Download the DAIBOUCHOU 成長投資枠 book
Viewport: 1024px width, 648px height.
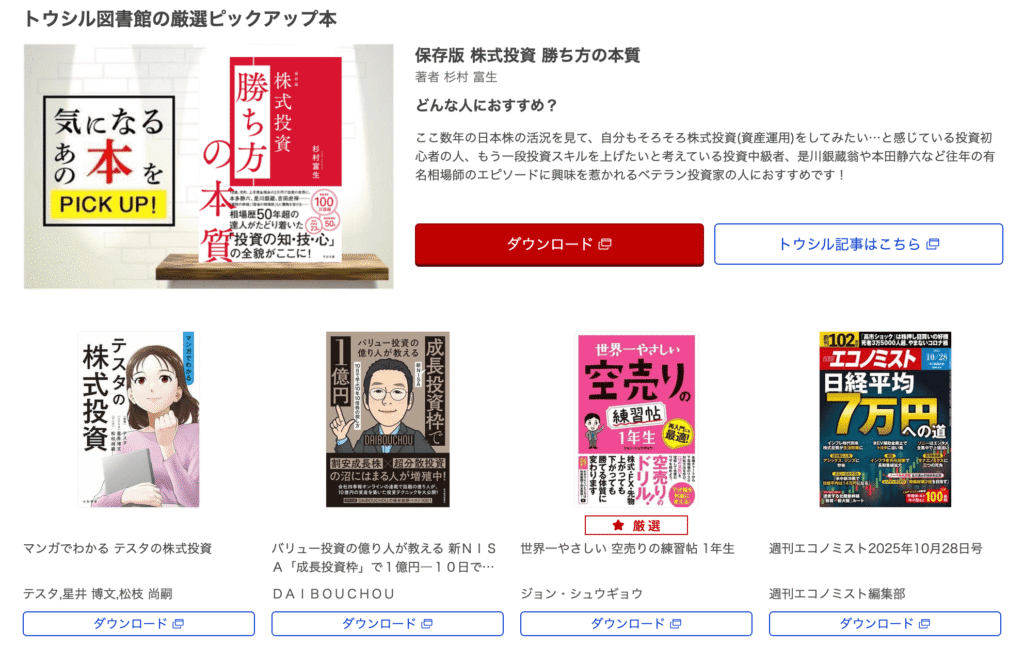tap(387, 624)
